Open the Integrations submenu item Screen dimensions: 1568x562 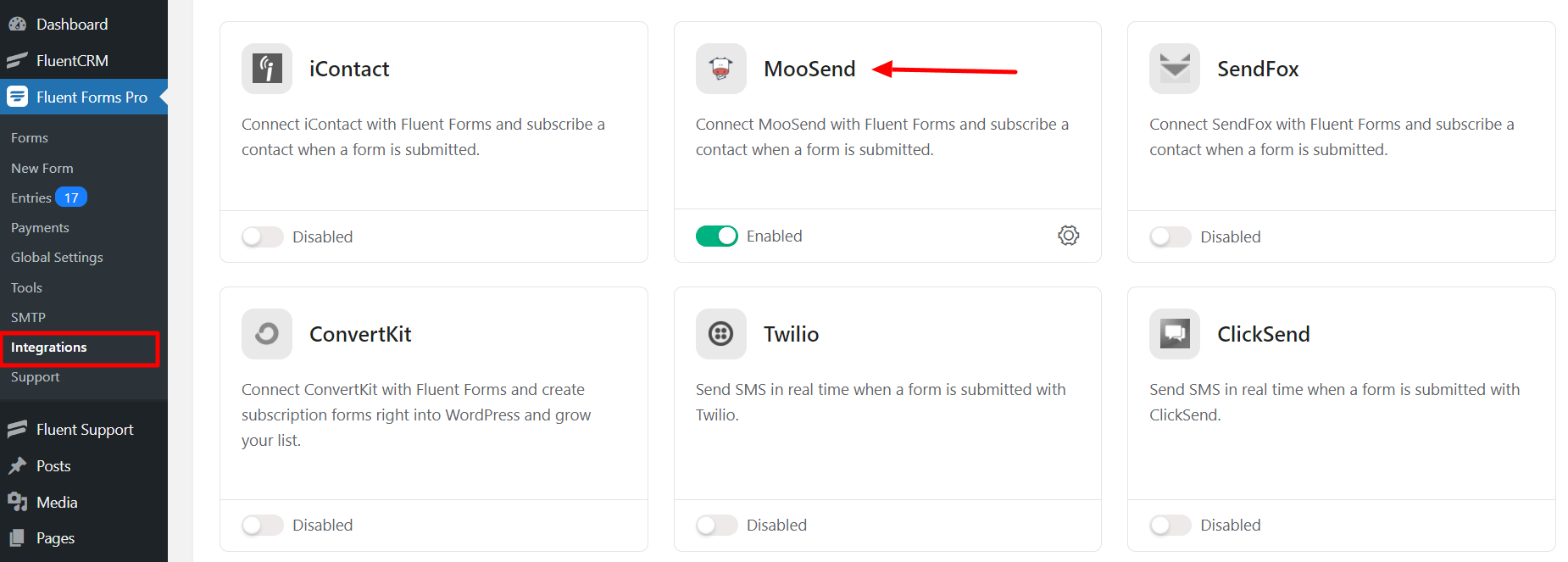point(49,348)
